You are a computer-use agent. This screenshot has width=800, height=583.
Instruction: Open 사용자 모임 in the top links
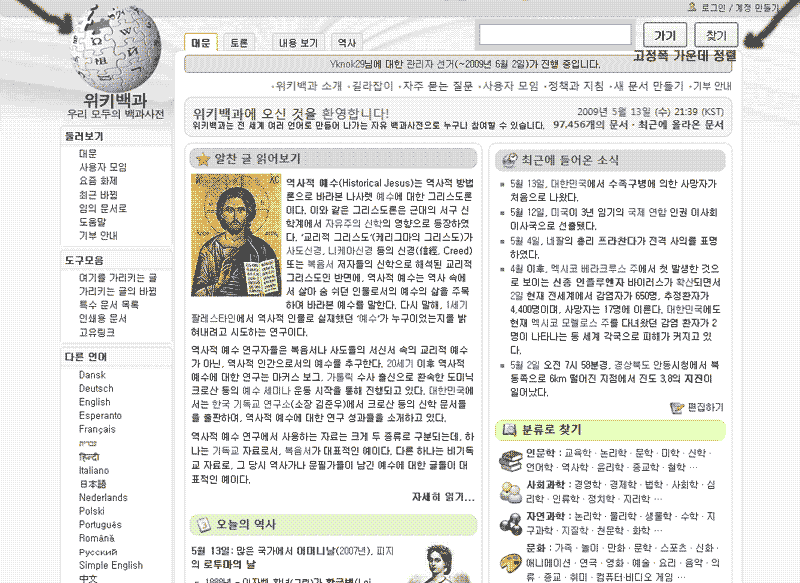tap(511, 86)
